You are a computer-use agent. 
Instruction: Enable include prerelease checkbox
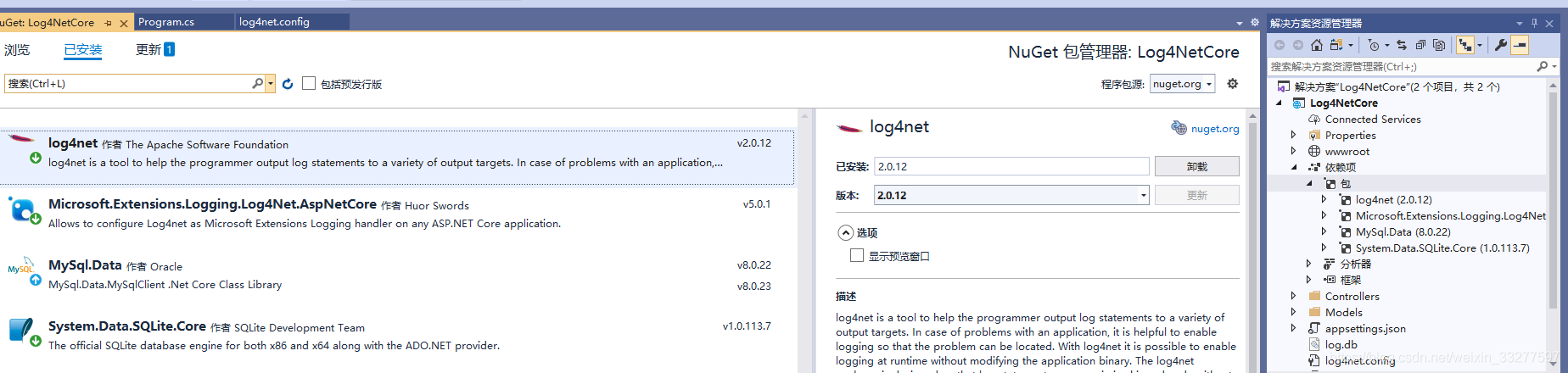pyautogui.click(x=309, y=83)
